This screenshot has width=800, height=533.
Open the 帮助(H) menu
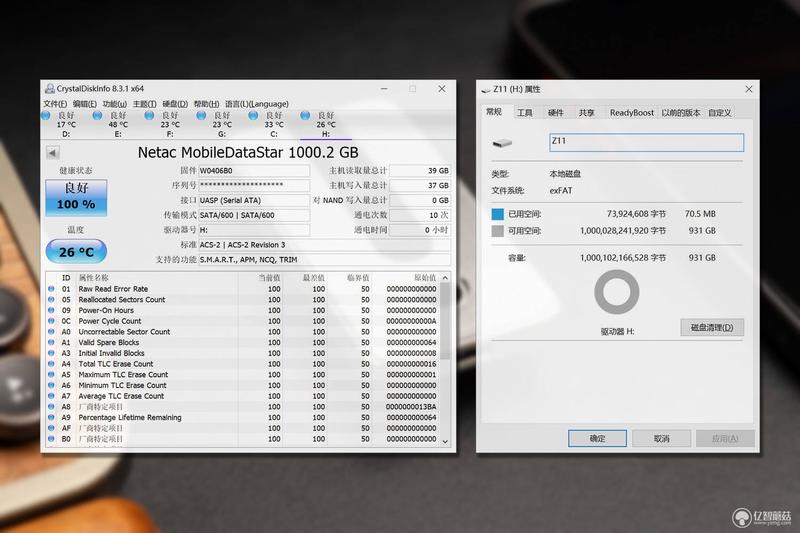206,104
